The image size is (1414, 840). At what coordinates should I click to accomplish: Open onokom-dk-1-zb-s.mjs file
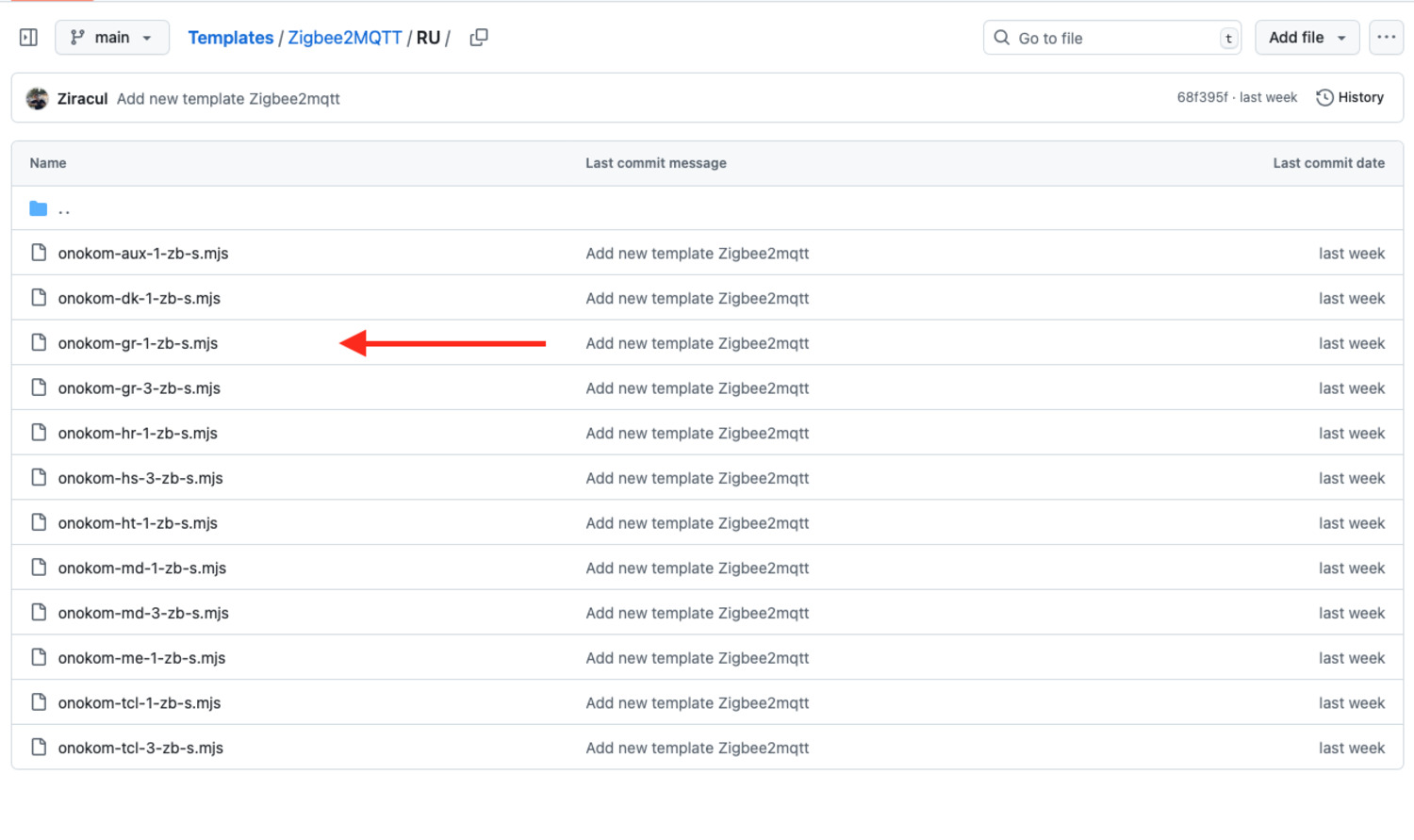tap(139, 298)
